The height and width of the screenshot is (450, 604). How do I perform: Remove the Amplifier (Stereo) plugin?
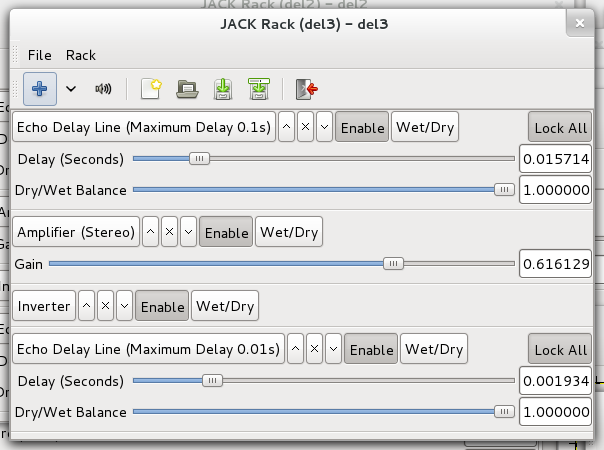169,232
